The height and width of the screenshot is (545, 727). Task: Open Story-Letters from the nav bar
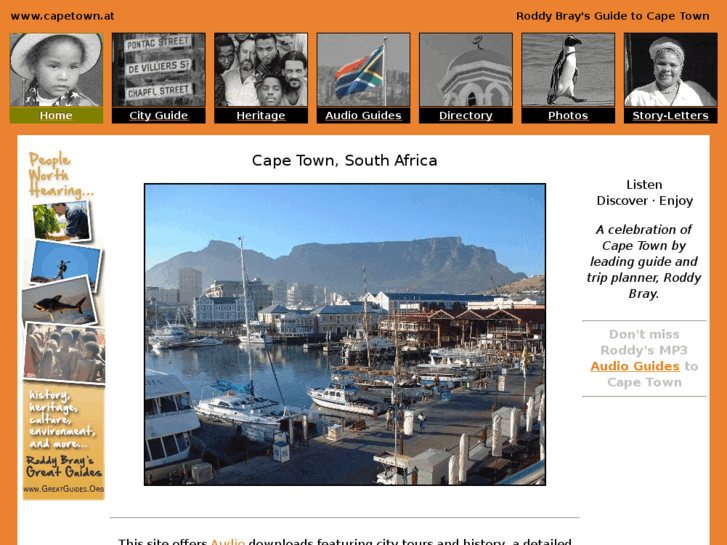pyautogui.click(x=671, y=115)
